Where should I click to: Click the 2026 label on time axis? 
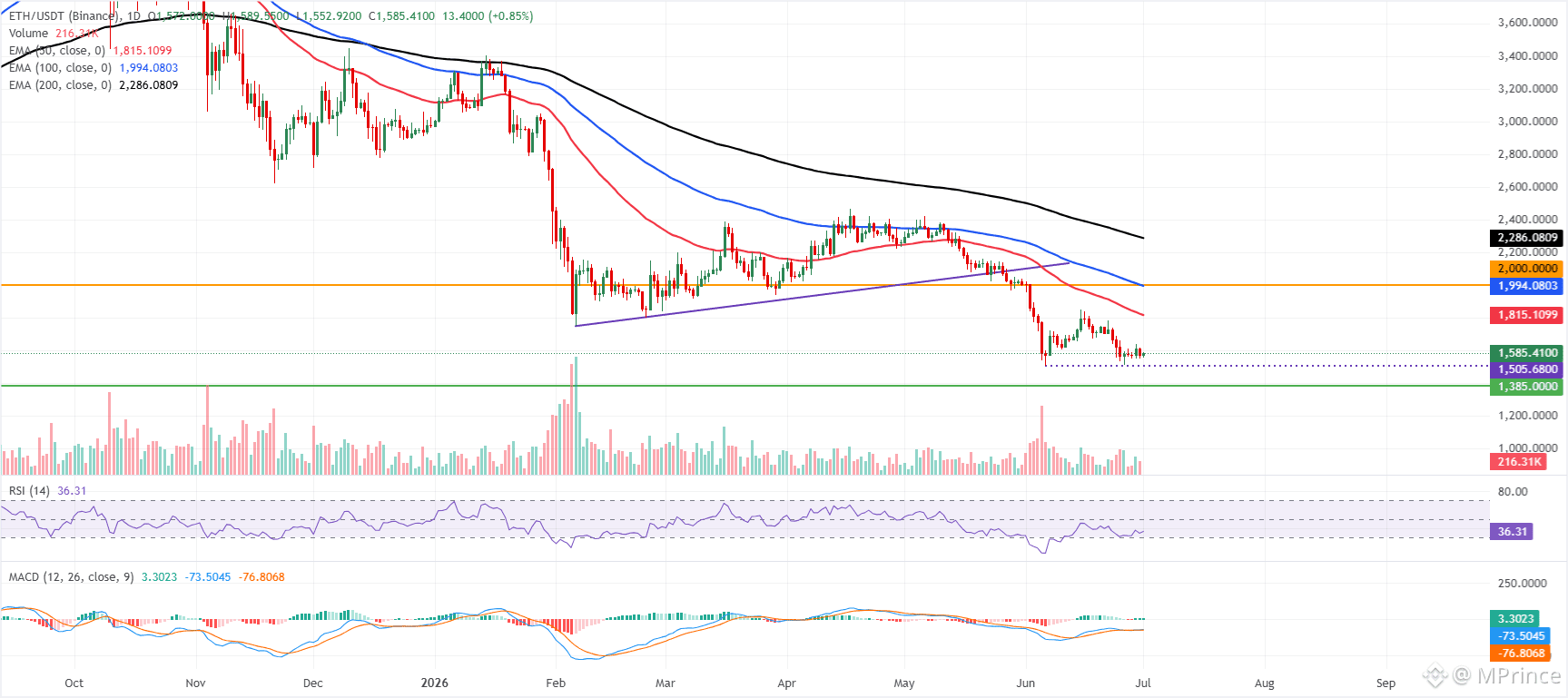coord(435,683)
